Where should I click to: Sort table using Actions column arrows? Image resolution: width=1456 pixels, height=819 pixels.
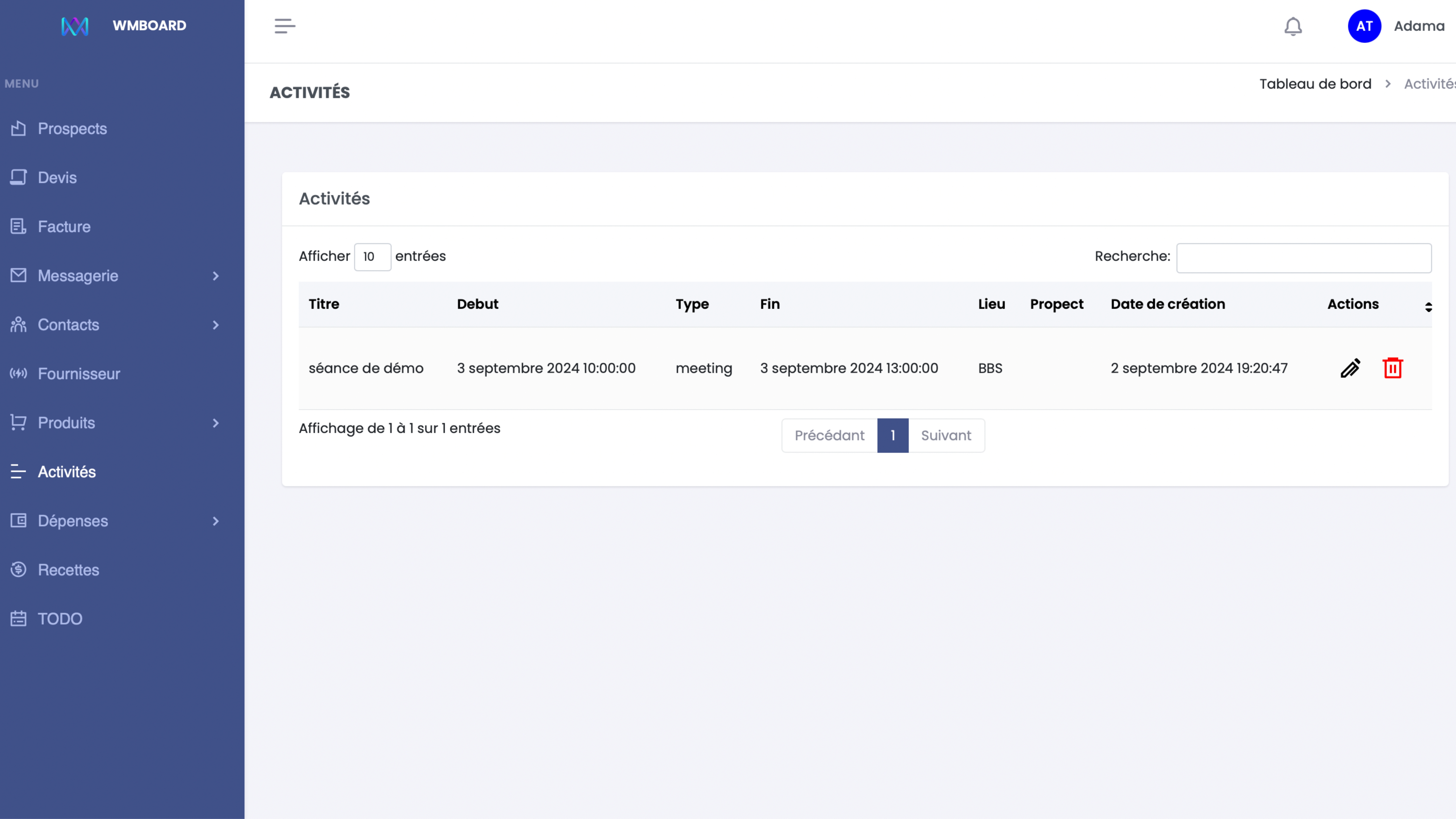[x=1428, y=307]
